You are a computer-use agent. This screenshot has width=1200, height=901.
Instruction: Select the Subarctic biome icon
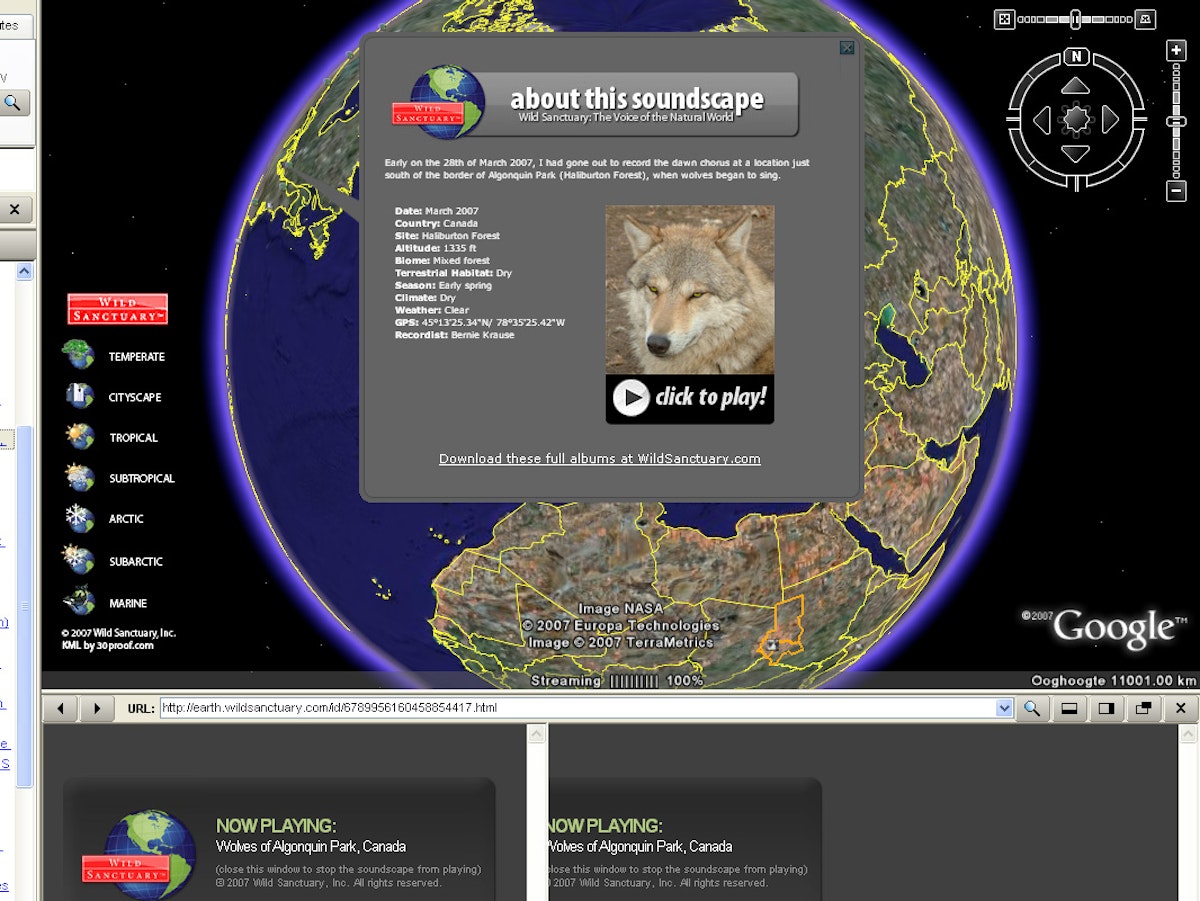pos(78,560)
